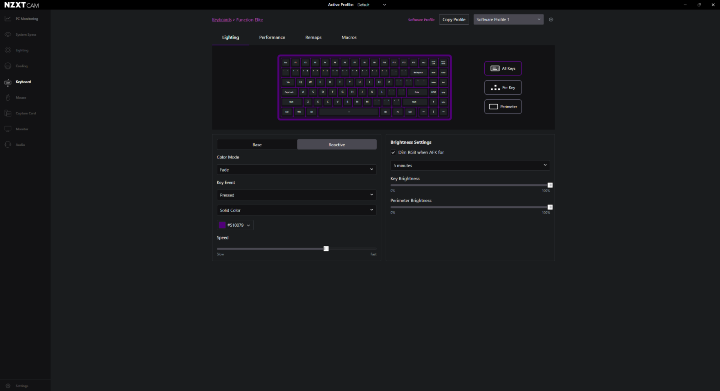720x391 pixels.
Task: Select the Mouse icon in sidebar
Action: point(8,97)
